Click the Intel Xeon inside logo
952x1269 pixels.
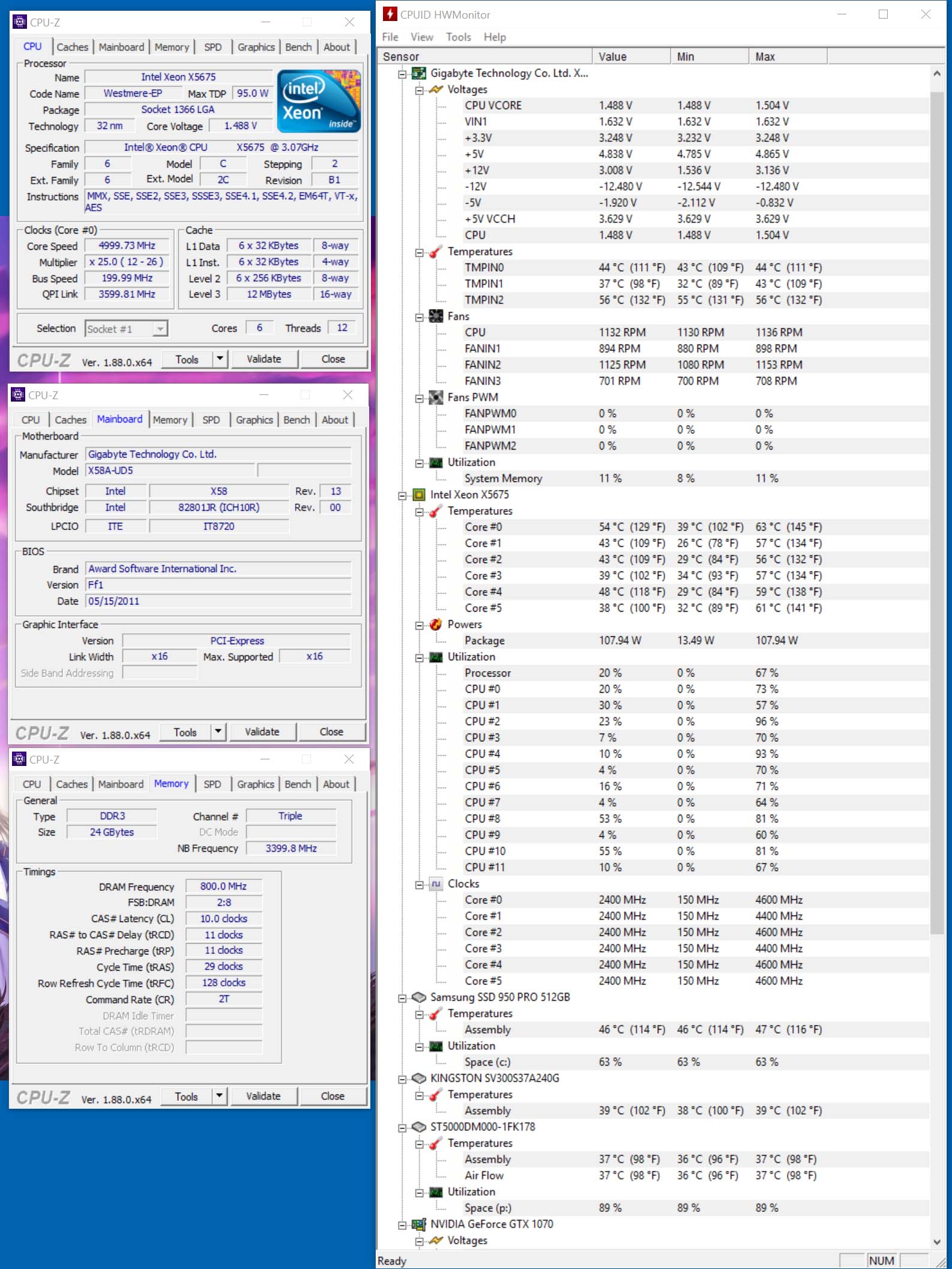[319, 101]
